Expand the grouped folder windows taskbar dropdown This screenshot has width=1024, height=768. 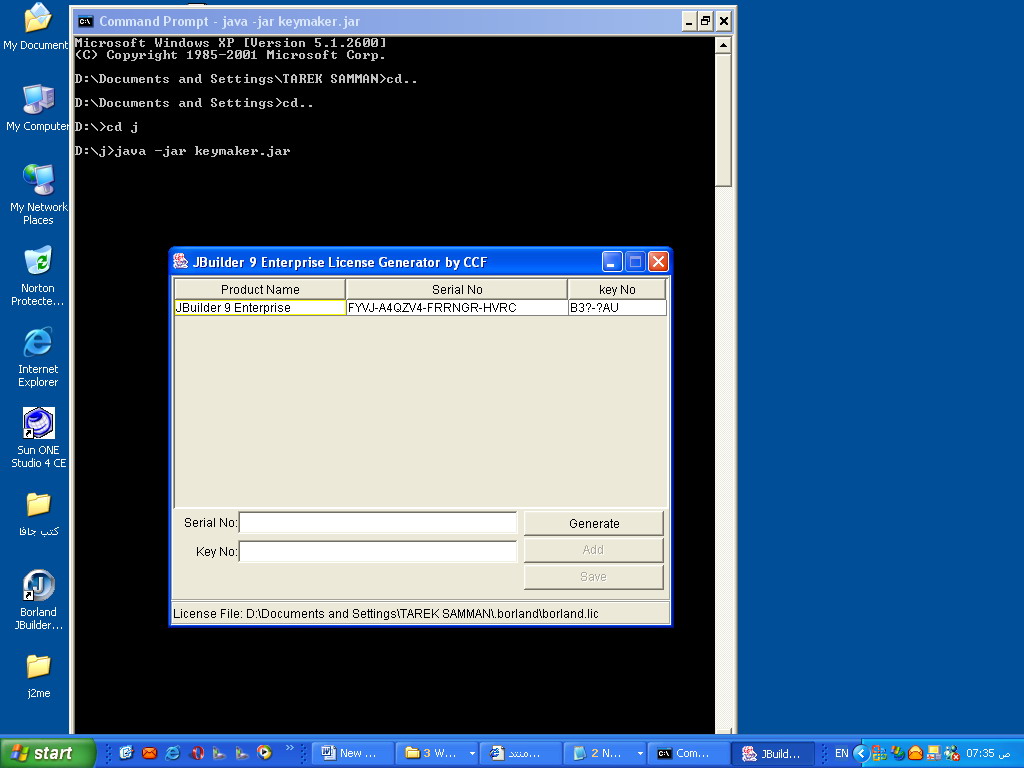coord(472,754)
